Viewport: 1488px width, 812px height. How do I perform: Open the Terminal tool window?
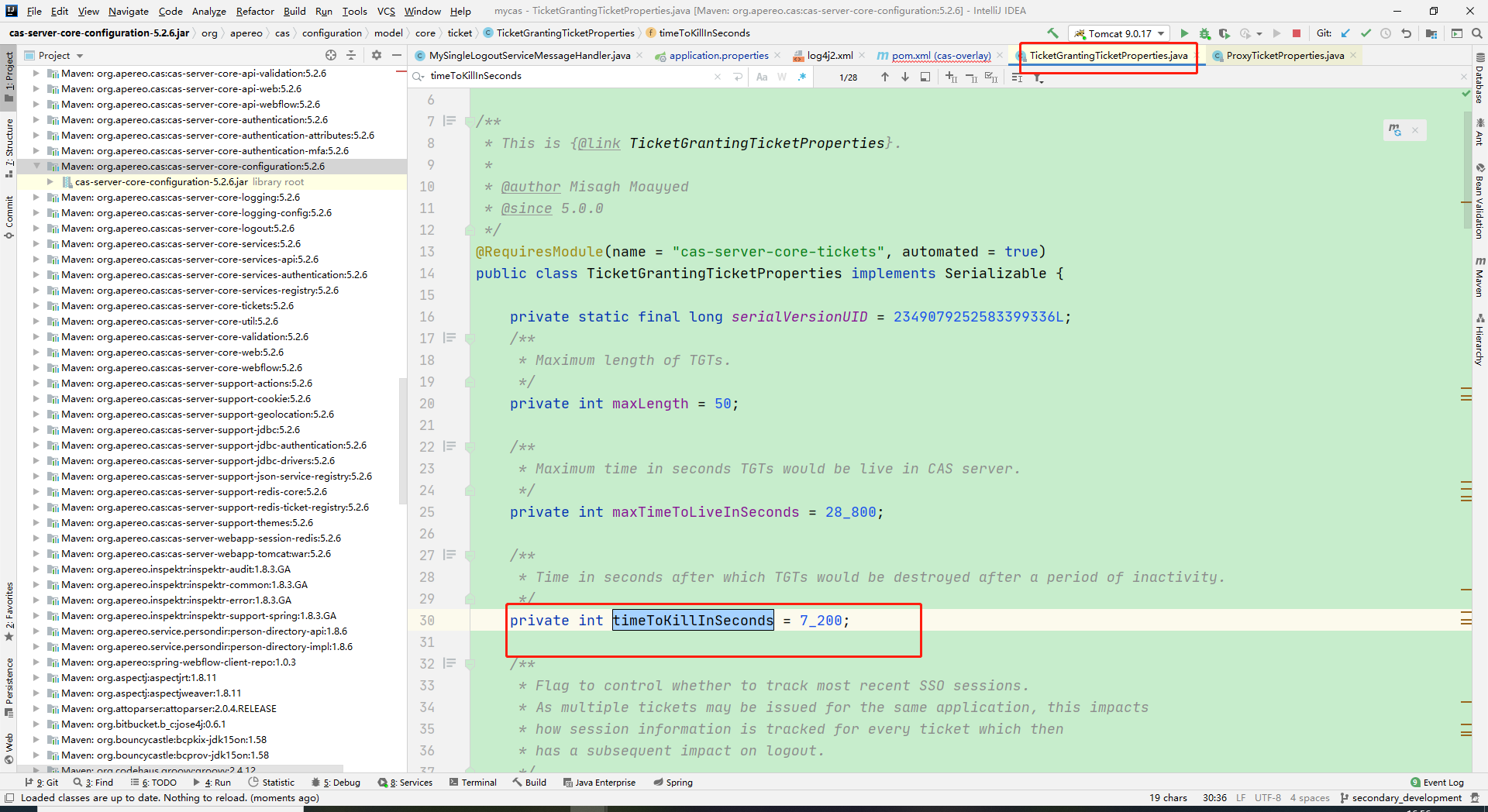(x=473, y=783)
